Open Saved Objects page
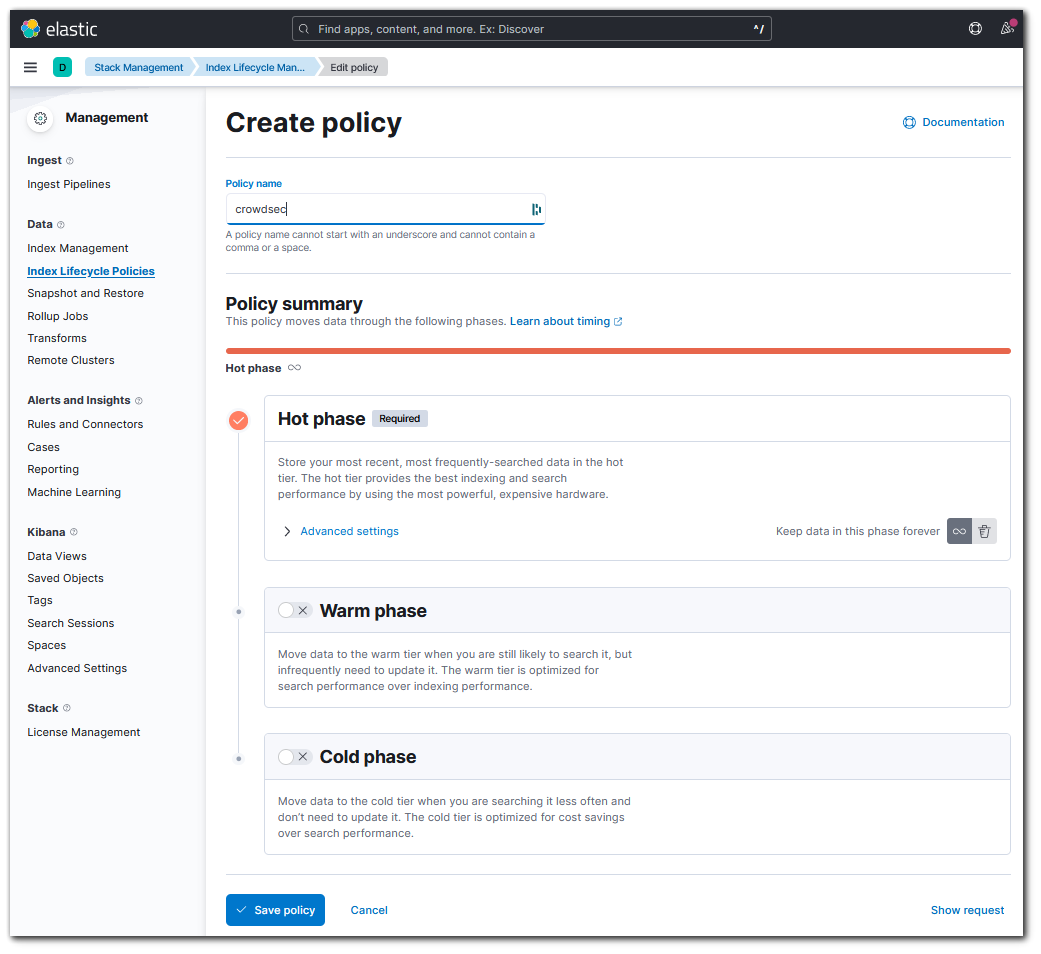 click(x=66, y=578)
